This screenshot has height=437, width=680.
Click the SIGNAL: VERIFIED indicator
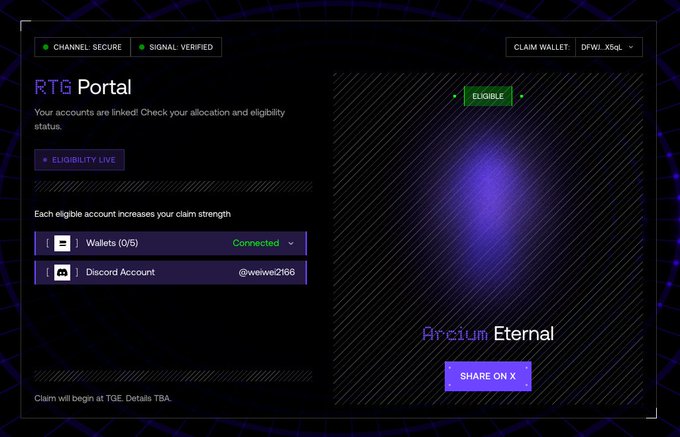176,47
